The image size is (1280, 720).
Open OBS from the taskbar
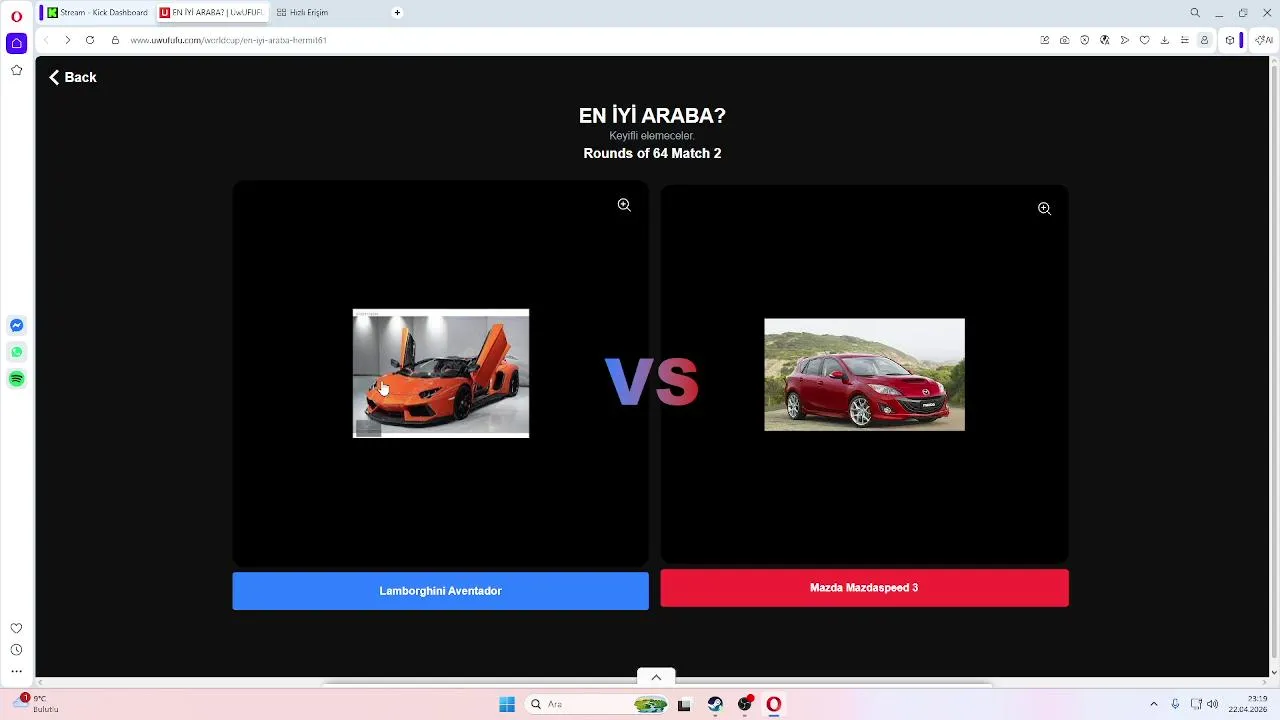(x=745, y=704)
